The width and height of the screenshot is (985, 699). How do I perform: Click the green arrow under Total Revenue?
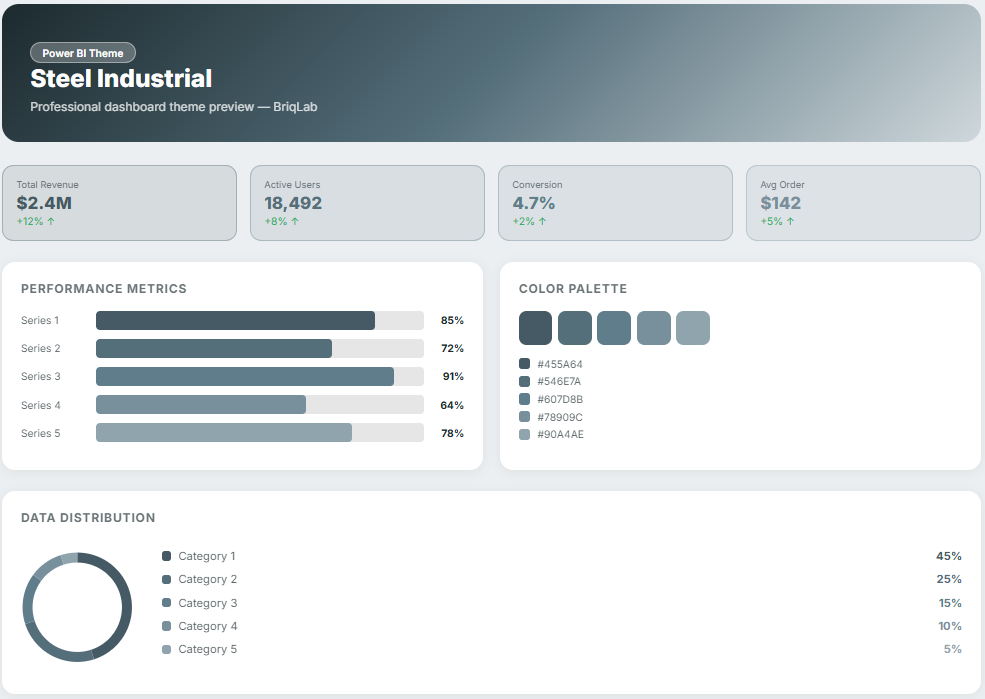pos(51,221)
